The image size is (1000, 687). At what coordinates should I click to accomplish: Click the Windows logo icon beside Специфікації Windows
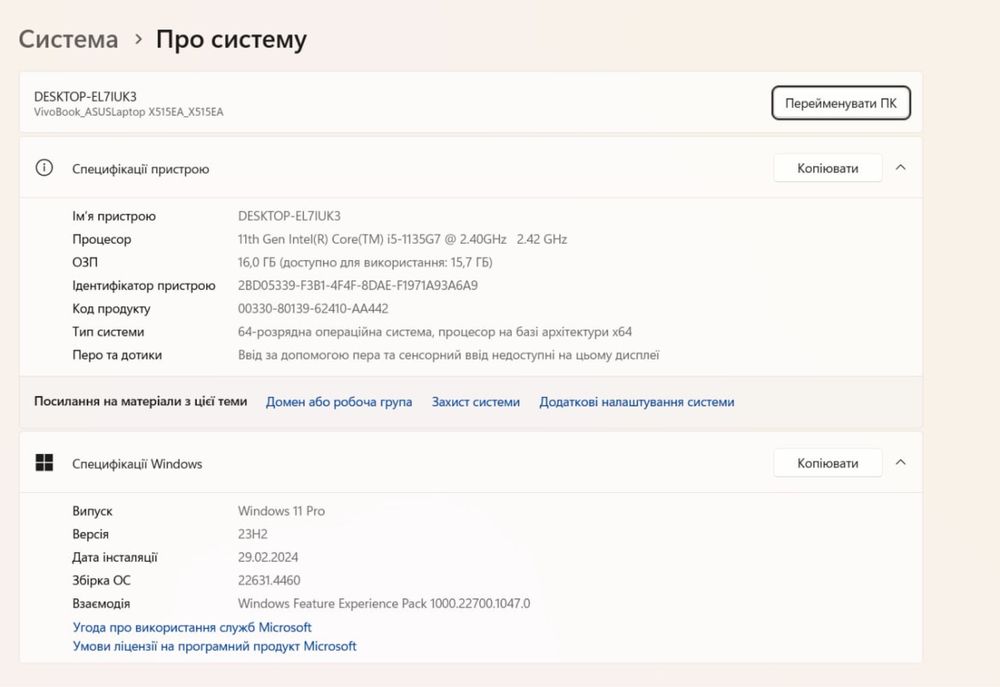click(x=44, y=463)
